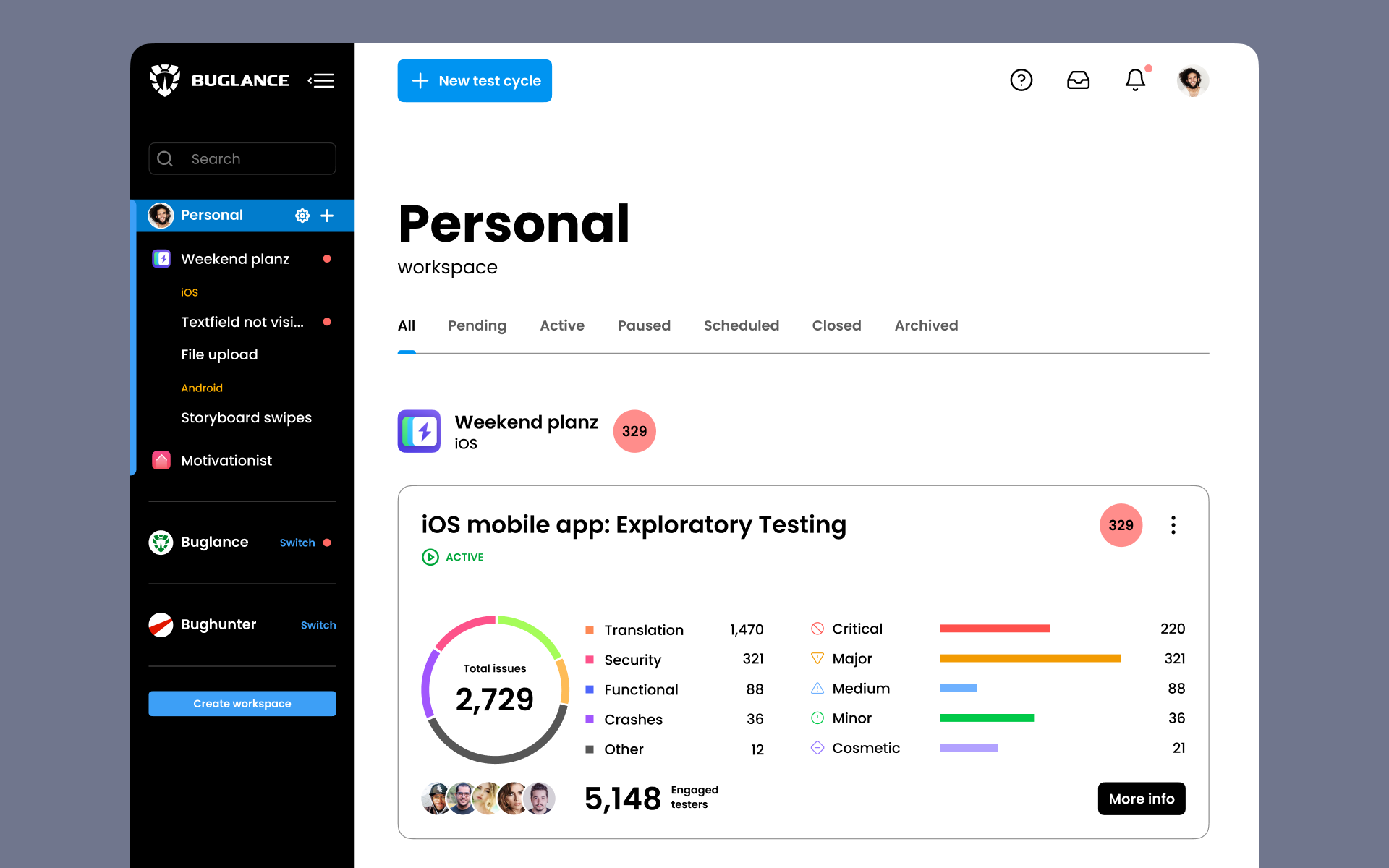Click the Buglance workspace avatar icon
1389x868 pixels.
tap(161, 542)
